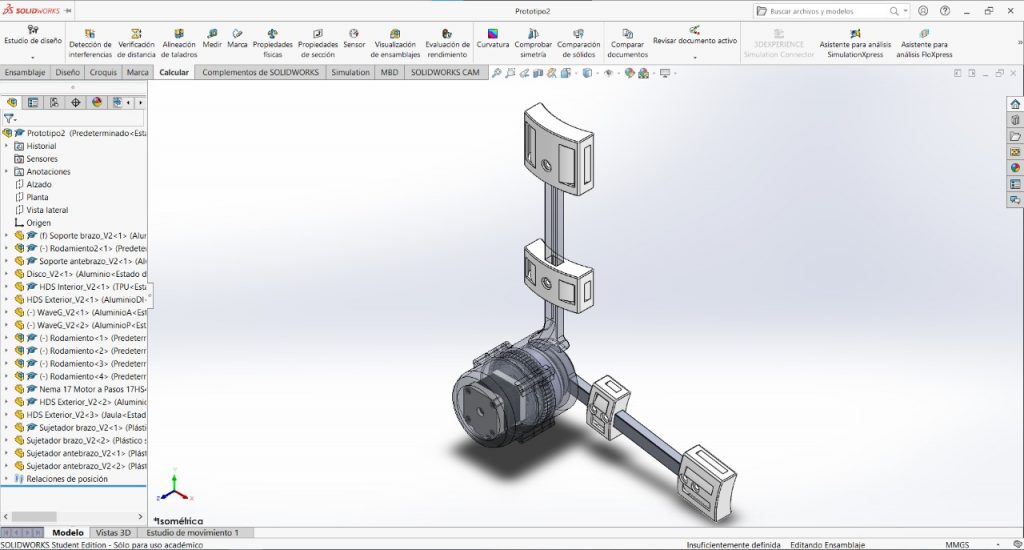
Task: Click the Buscar archivos y modelos search field
Action: 828,11
